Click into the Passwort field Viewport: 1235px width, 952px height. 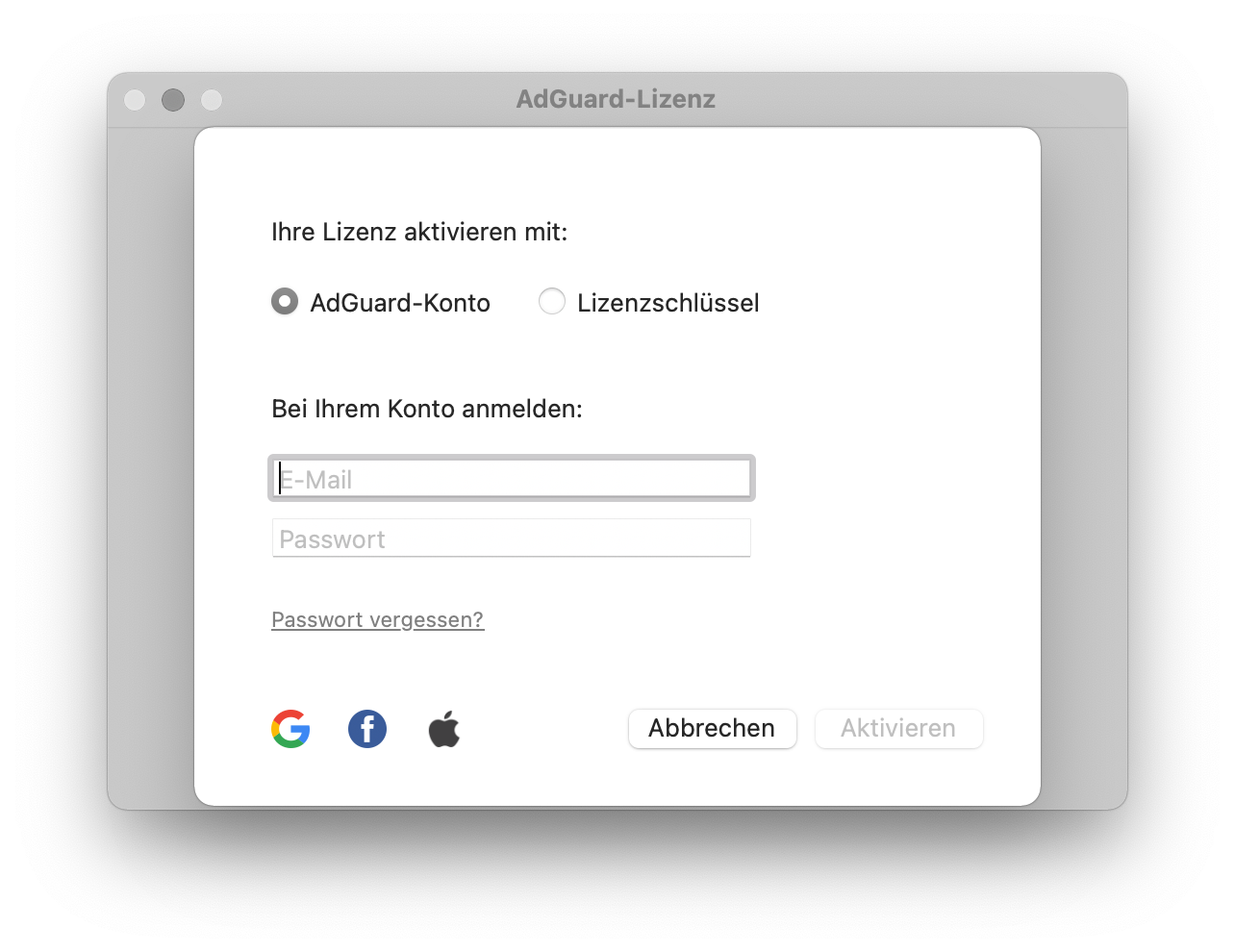pyautogui.click(x=512, y=538)
